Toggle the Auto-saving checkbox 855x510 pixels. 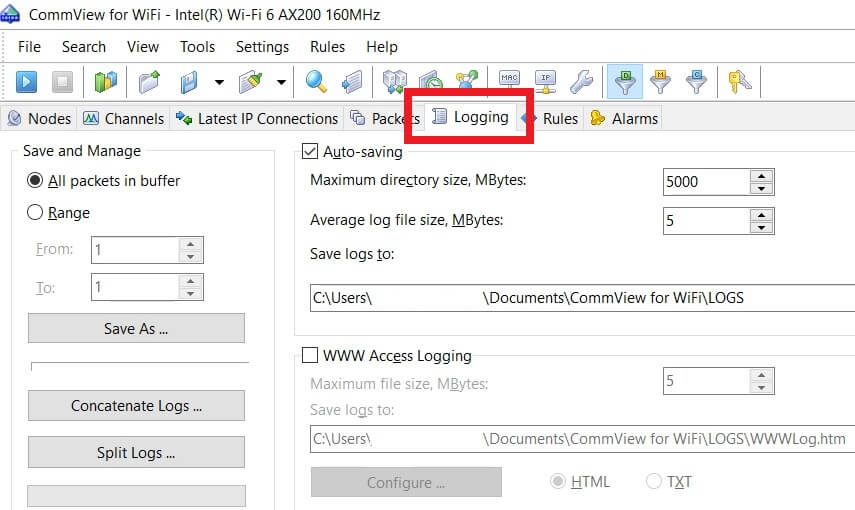coord(310,151)
